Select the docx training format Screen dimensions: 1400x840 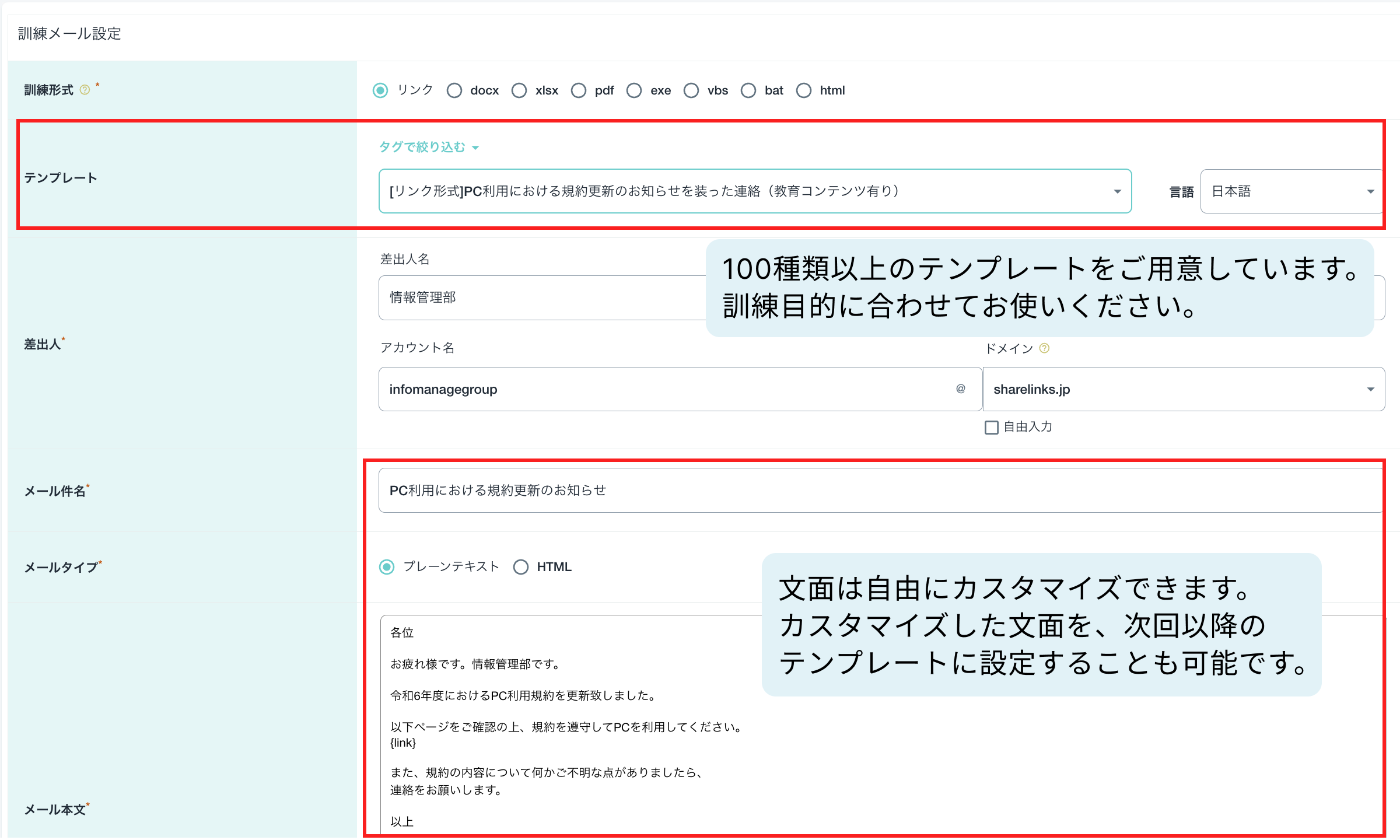(x=454, y=90)
